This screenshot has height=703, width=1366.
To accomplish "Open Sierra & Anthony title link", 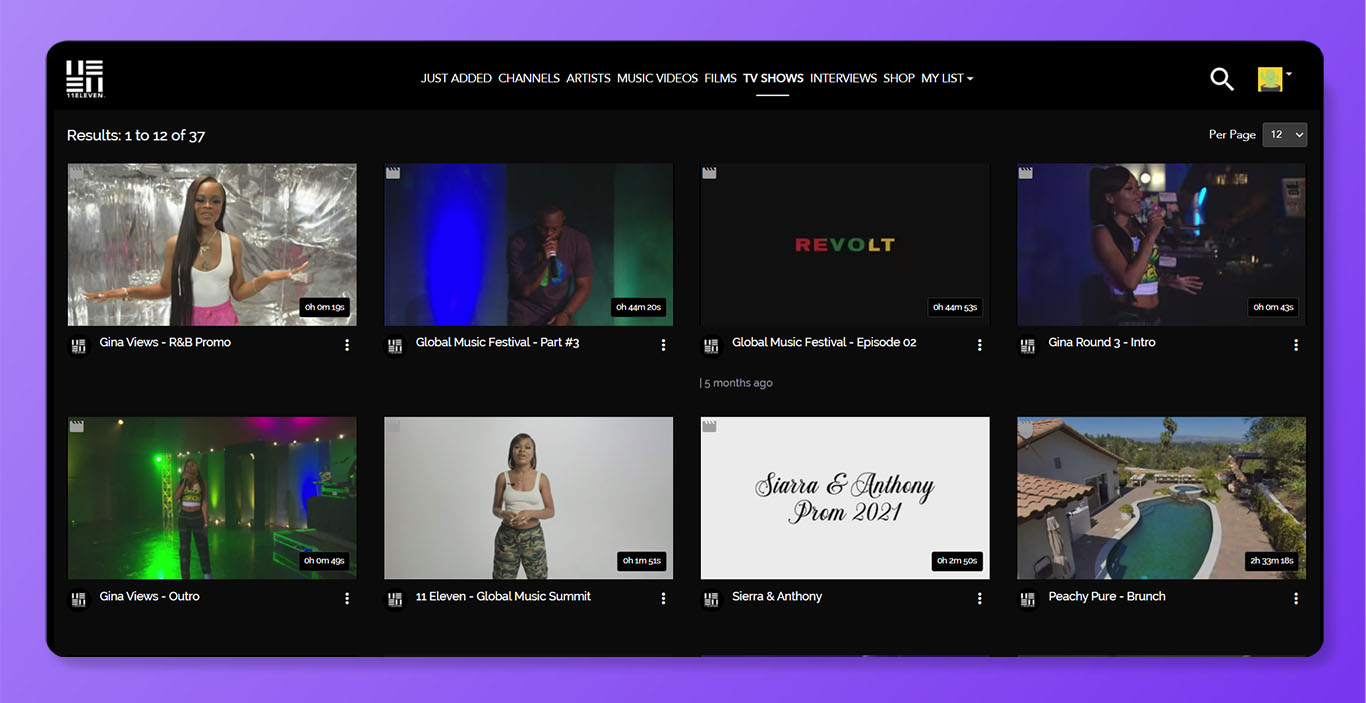I will point(777,596).
